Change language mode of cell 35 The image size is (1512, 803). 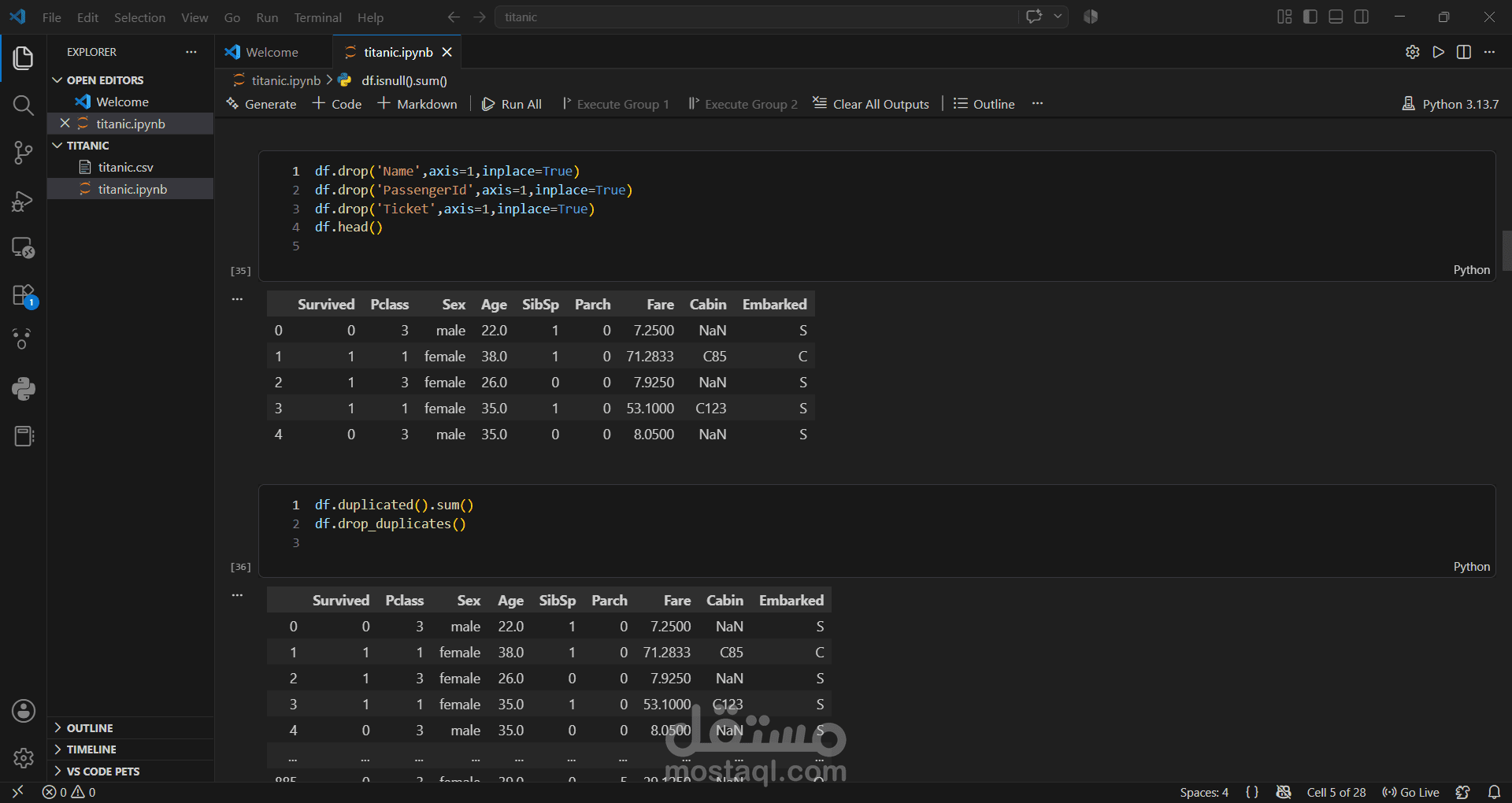tap(1471, 270)
